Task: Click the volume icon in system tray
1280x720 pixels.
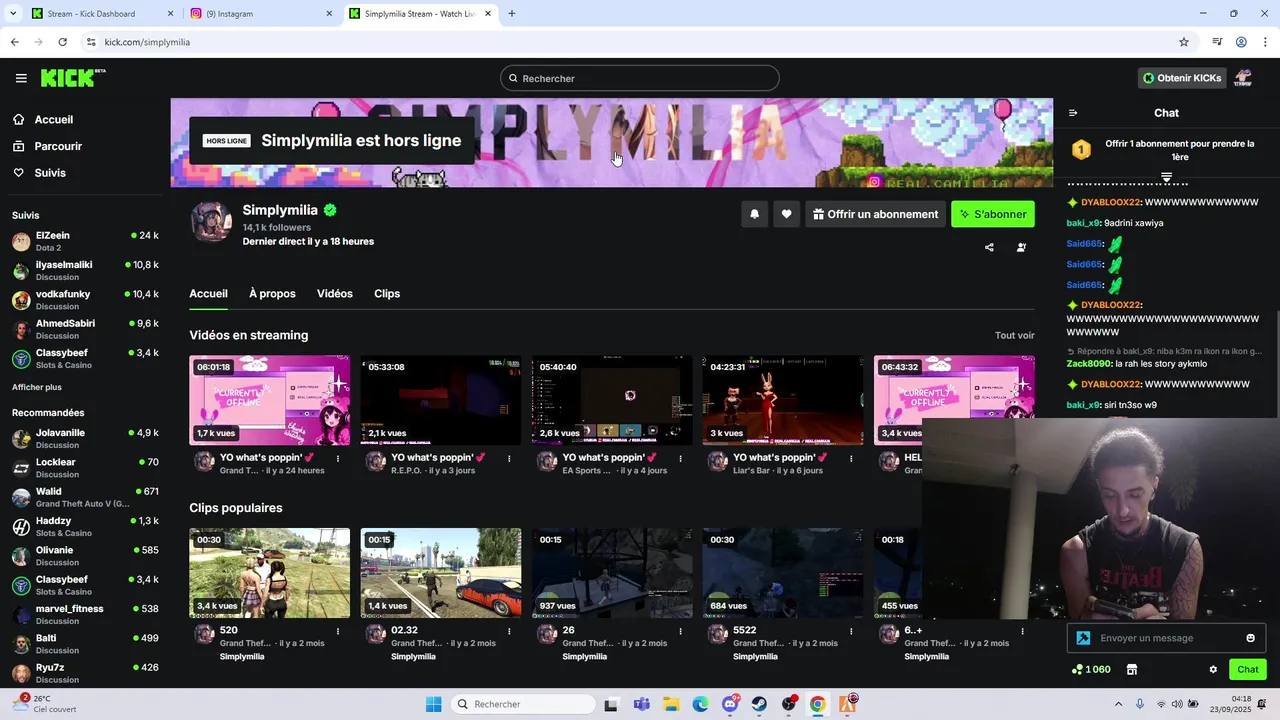Action: click(x=1177, y=704)
